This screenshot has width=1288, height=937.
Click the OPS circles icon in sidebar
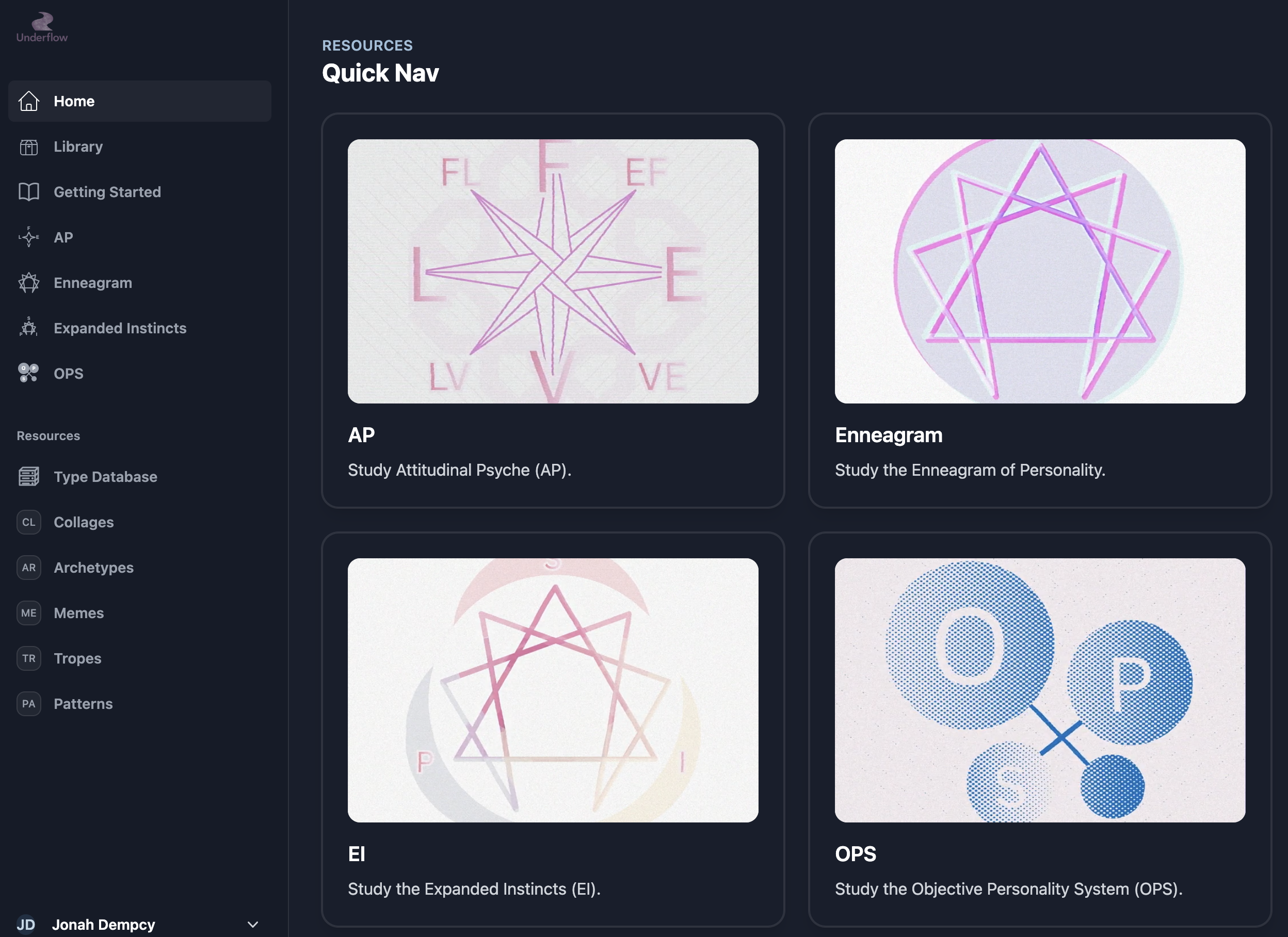click(x=28, y=373)
